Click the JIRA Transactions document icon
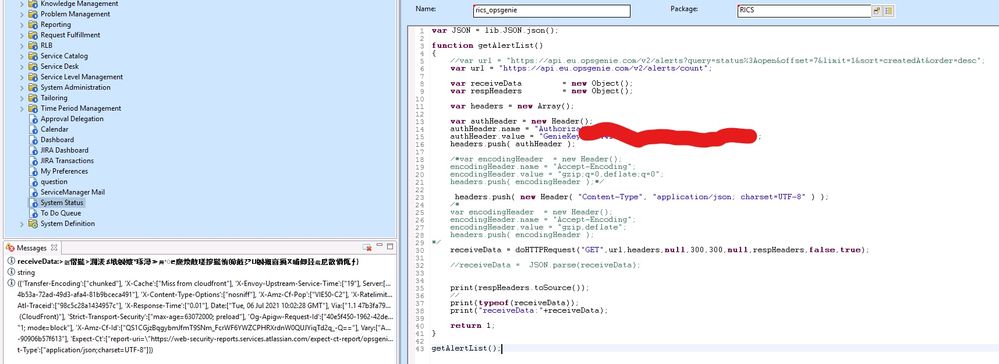The image size is (999, 364). pos(34,161)
